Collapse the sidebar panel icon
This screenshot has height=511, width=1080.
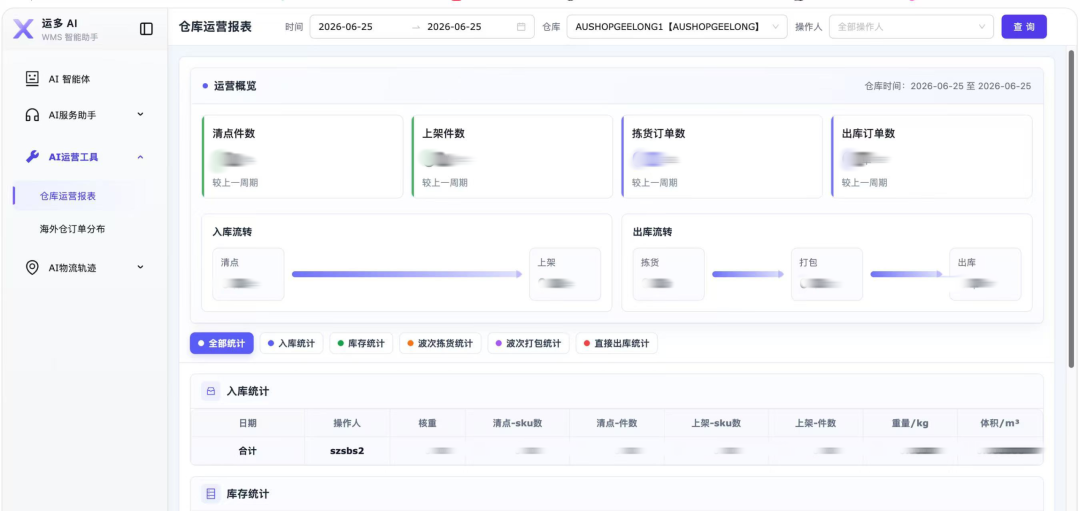pyautogui.click(x=146, y=28)
